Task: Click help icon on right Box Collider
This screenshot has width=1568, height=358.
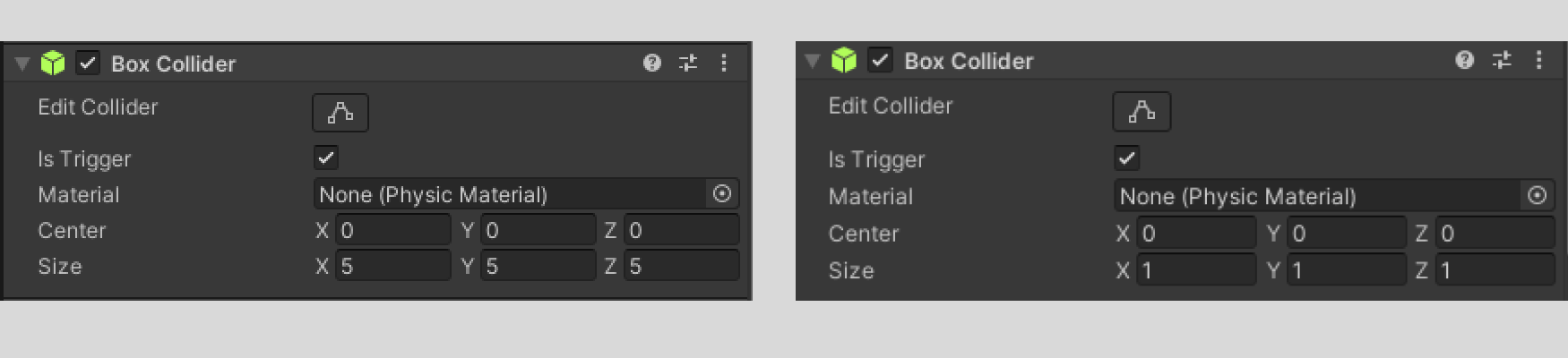Action: point(1465,60)
